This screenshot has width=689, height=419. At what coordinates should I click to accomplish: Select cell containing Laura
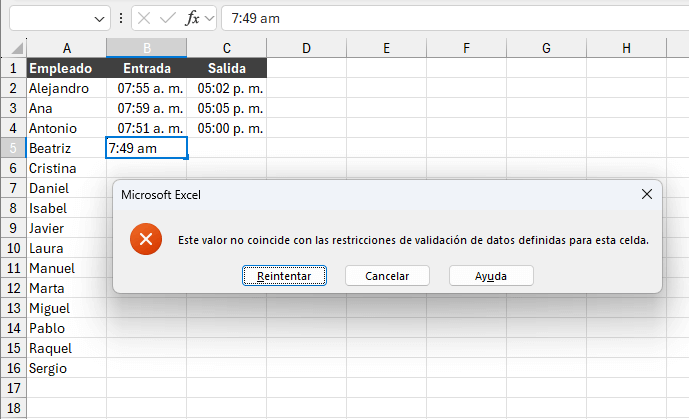pos(66,248)
